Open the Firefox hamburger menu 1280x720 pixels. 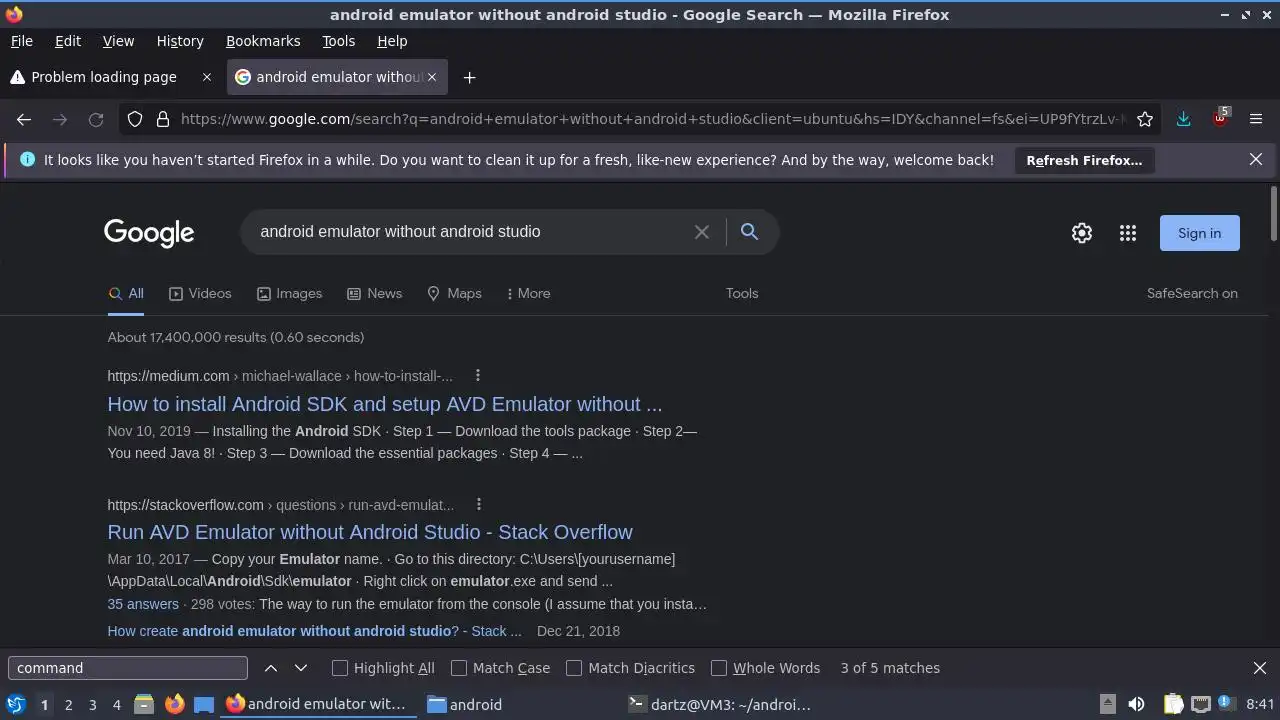[1256, 119]
